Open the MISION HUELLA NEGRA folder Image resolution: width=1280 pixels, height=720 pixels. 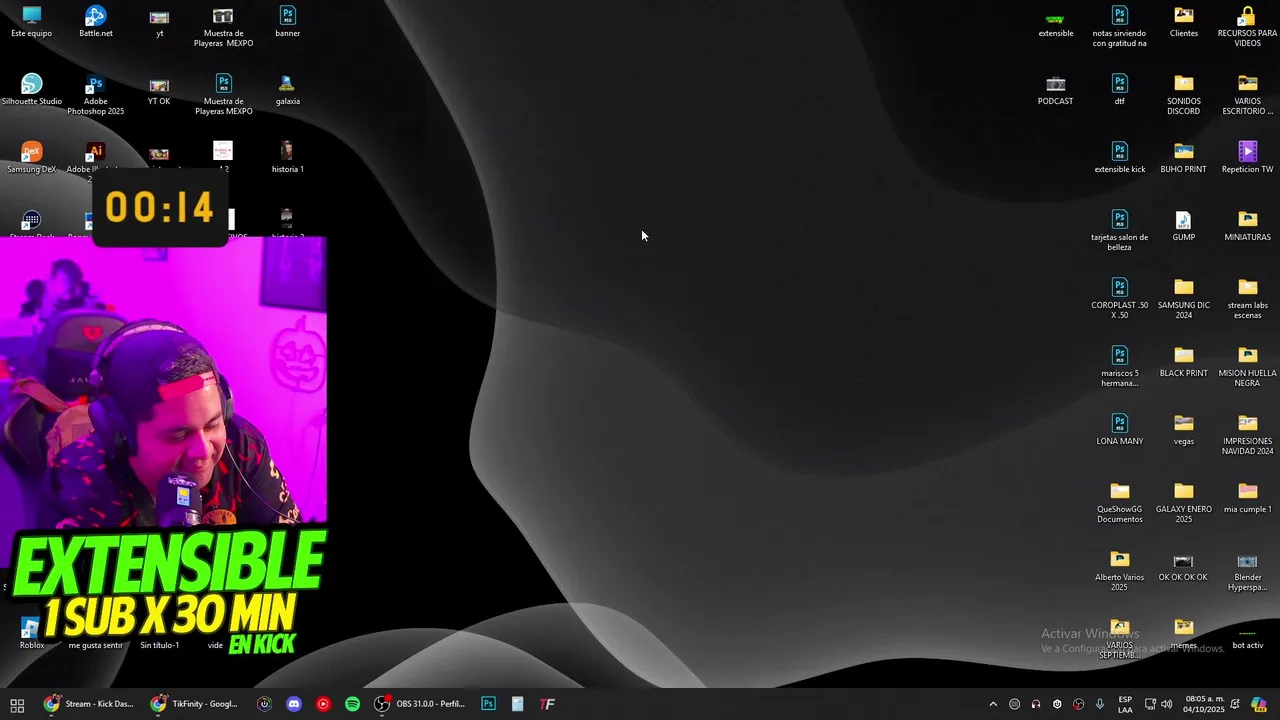[x=1248, y=367]
